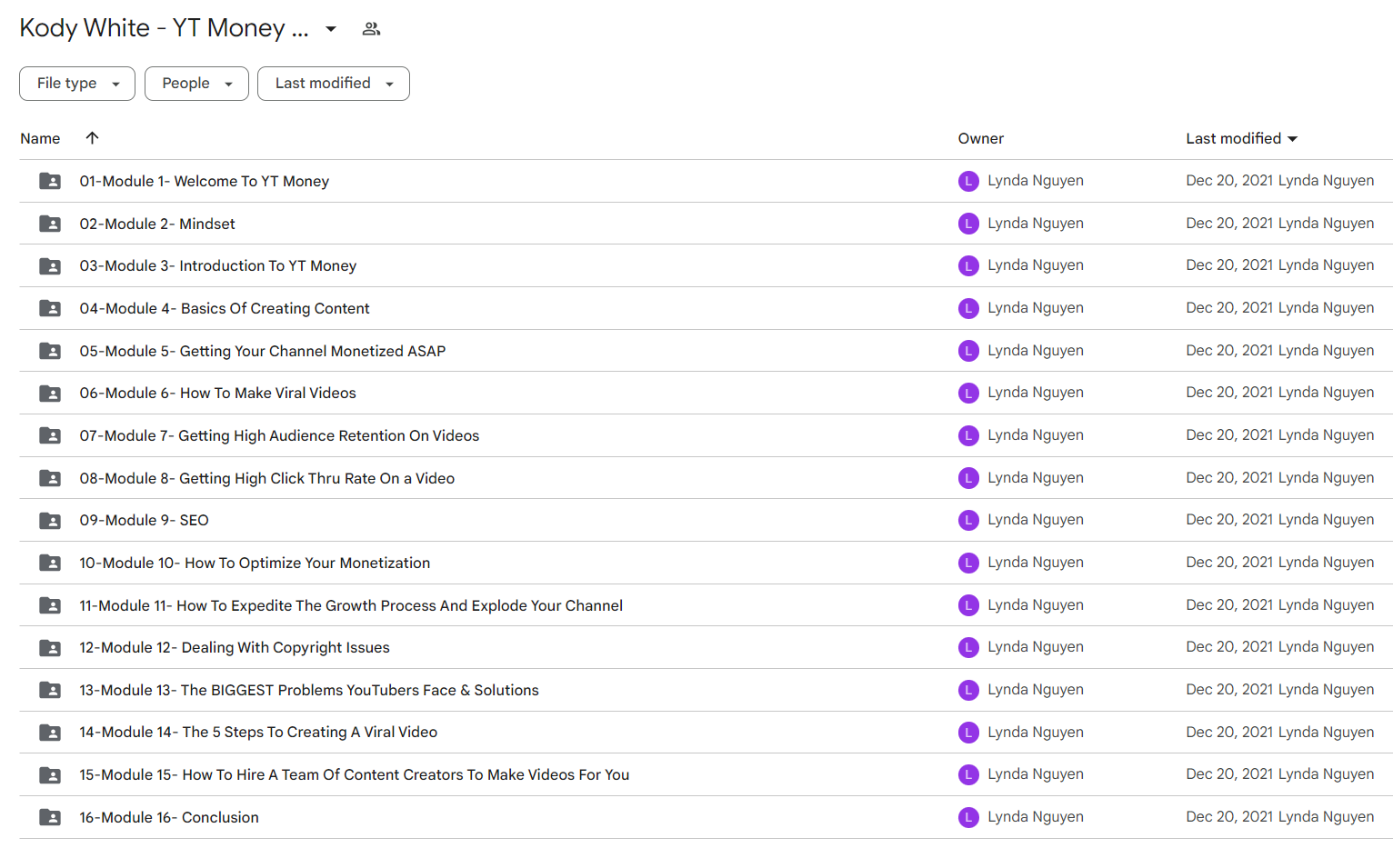Click folder icon for 13-Module 13 BIGGEST Problems

click(x=50, y=690)
